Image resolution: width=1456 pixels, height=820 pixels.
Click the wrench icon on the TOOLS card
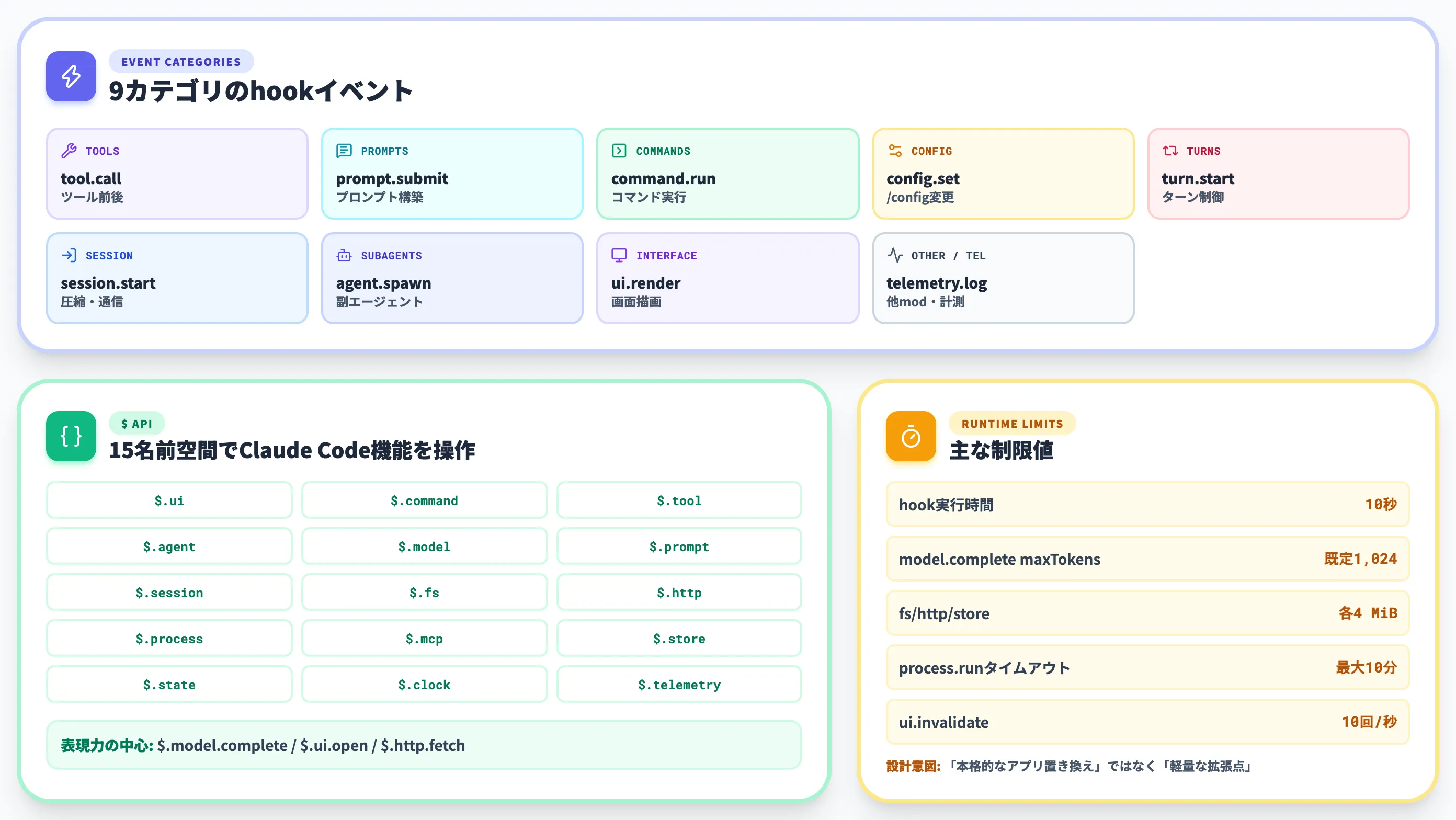[69, 150]
